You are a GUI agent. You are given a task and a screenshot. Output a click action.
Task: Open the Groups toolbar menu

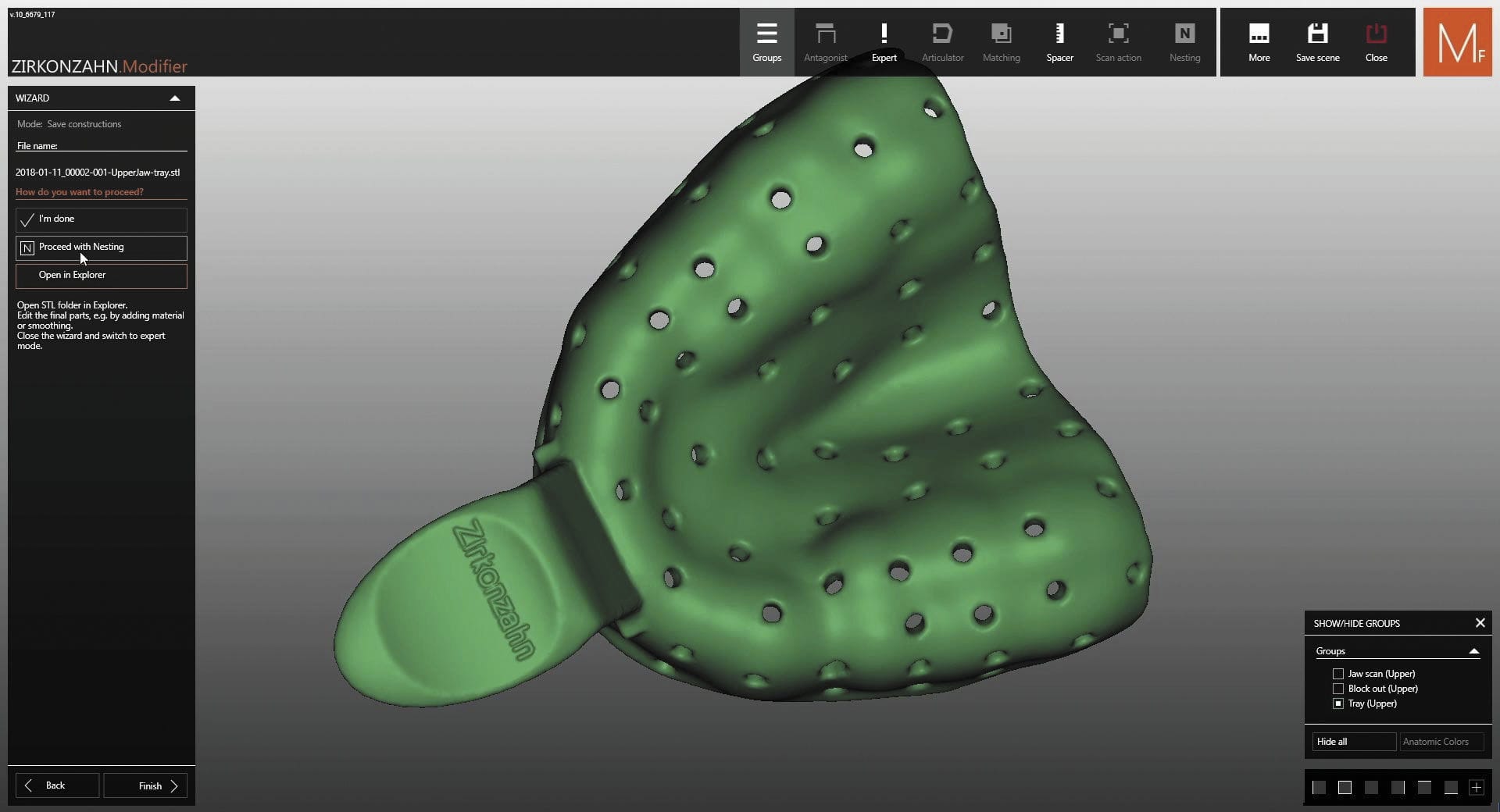(x=766, y=42)
